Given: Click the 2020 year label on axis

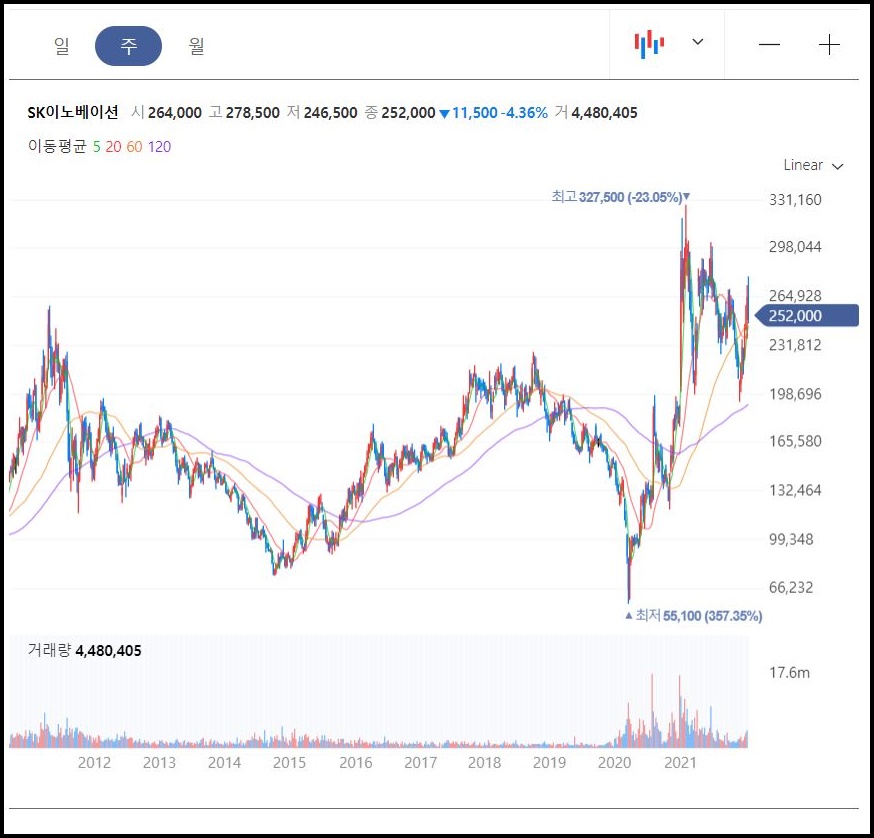Looking at the screenshot, I should click(x=614, y=763).
